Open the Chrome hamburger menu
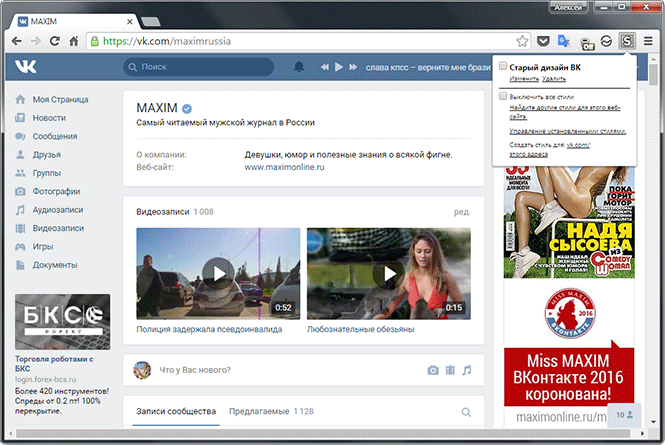This screenshot has width=665, height=445. click(x=648, y=41)
